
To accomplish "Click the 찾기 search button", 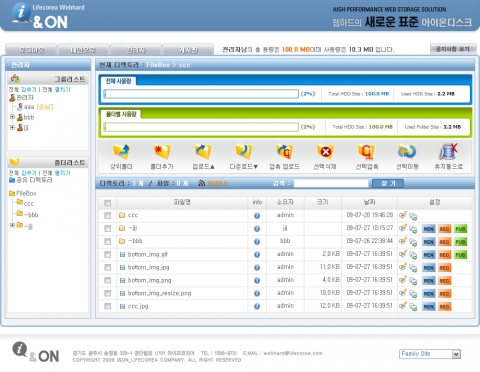I will (x=388, y=183).
